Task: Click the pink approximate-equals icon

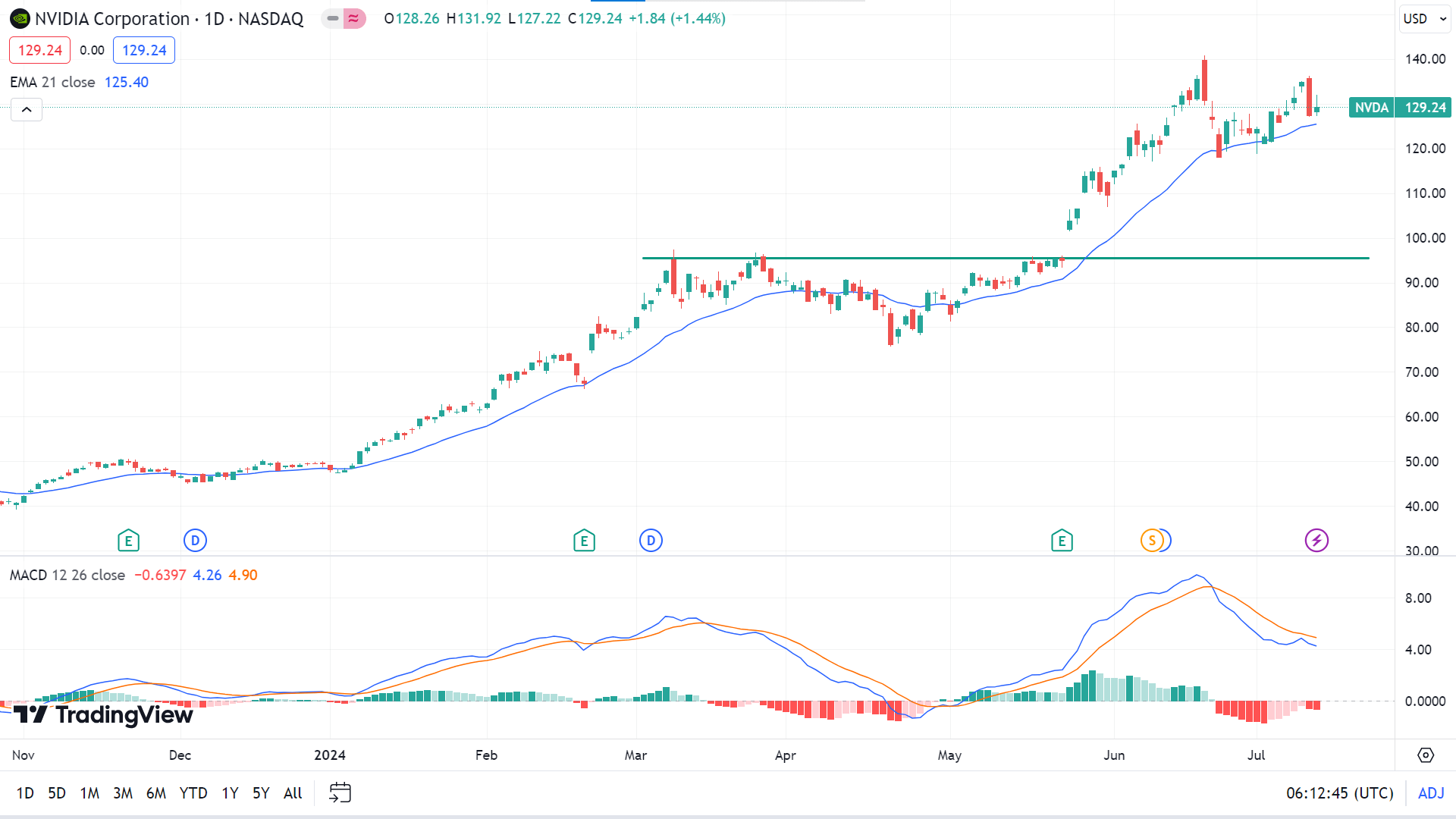Action: 354,18
